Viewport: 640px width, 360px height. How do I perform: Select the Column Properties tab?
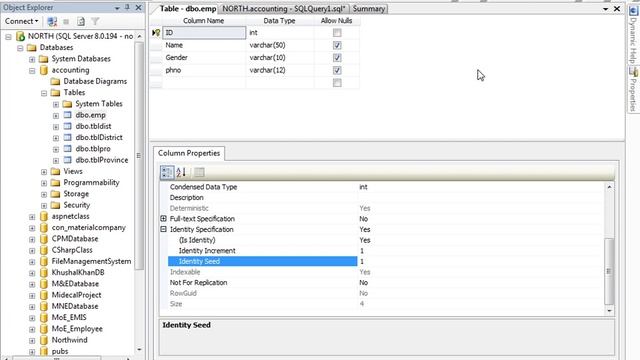pyautogui.click(x=189, y=153)
